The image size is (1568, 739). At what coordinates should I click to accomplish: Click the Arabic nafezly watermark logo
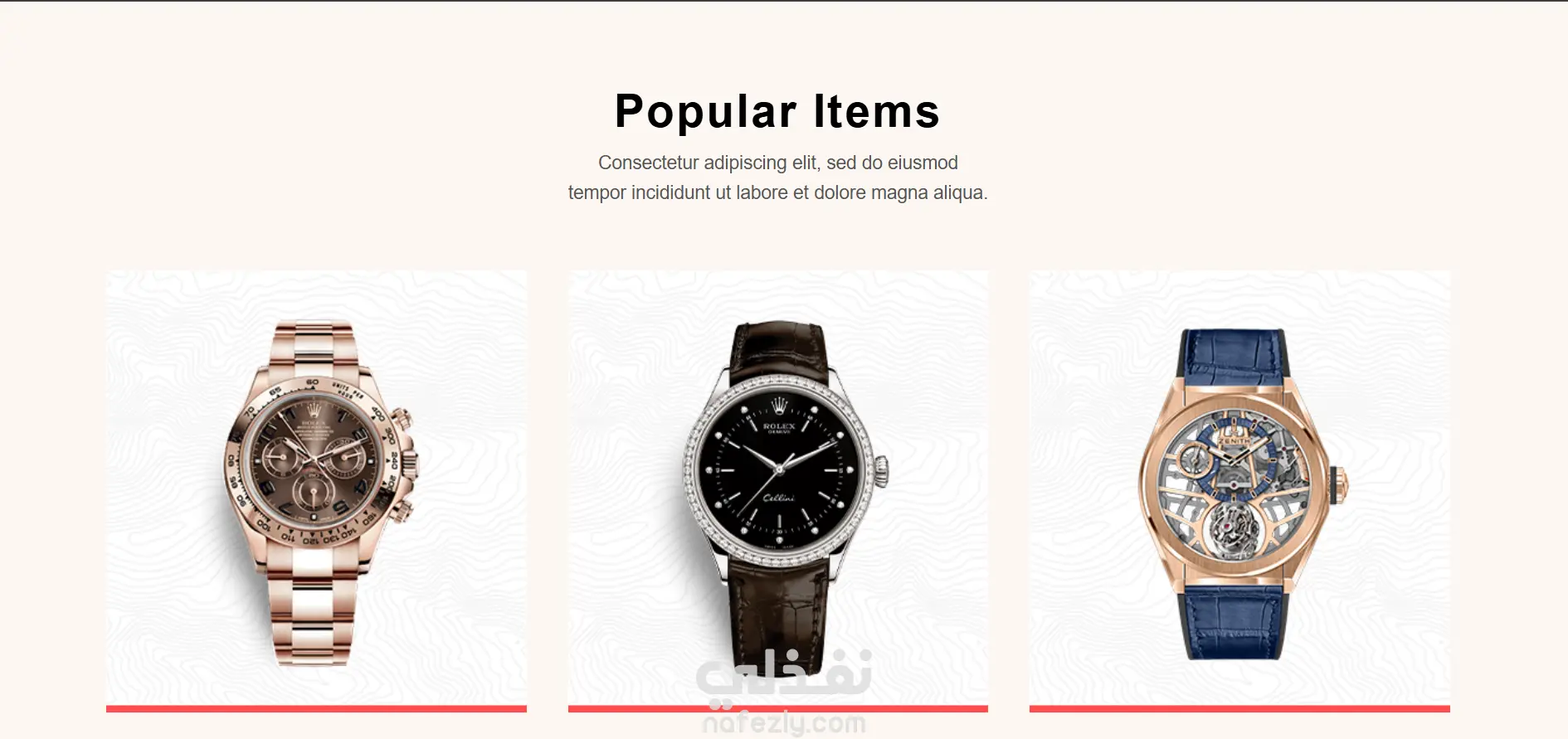[x=784, y=673]
